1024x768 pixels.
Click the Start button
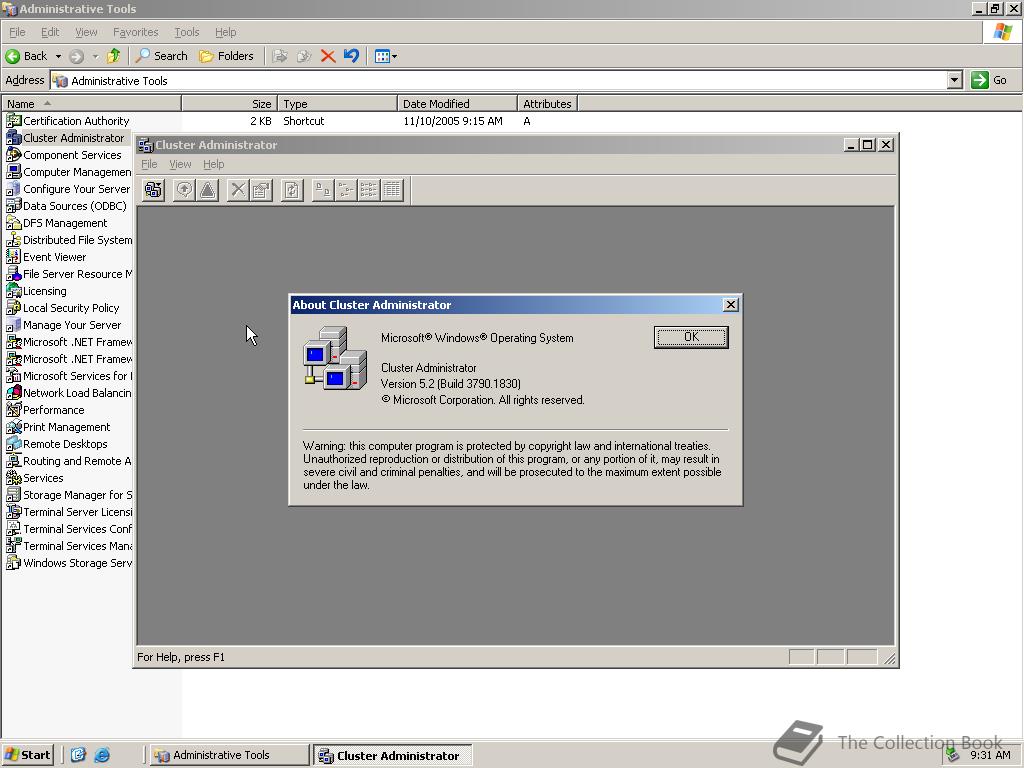[27, 755]
